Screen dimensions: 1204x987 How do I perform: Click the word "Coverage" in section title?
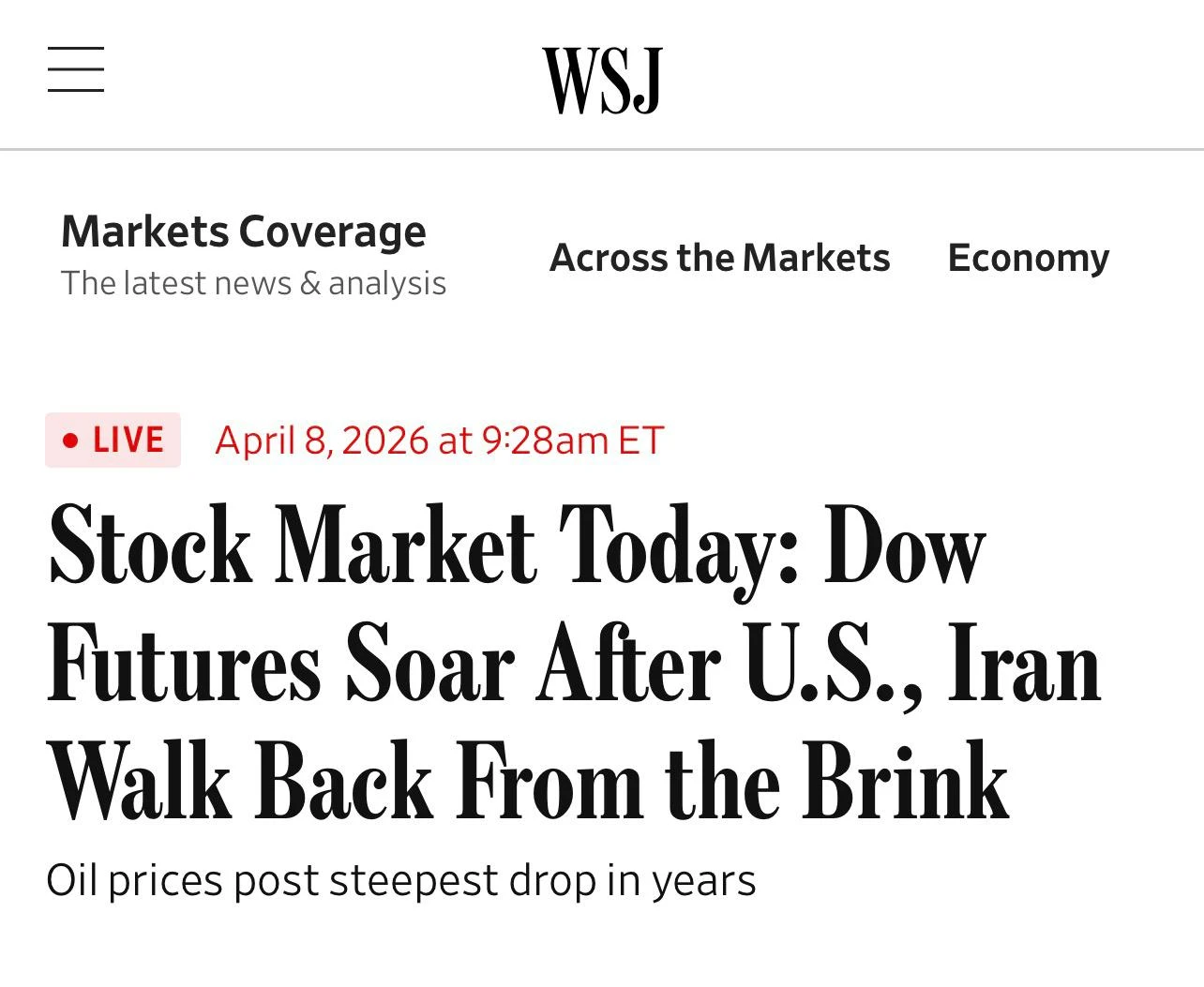point(332,232)
